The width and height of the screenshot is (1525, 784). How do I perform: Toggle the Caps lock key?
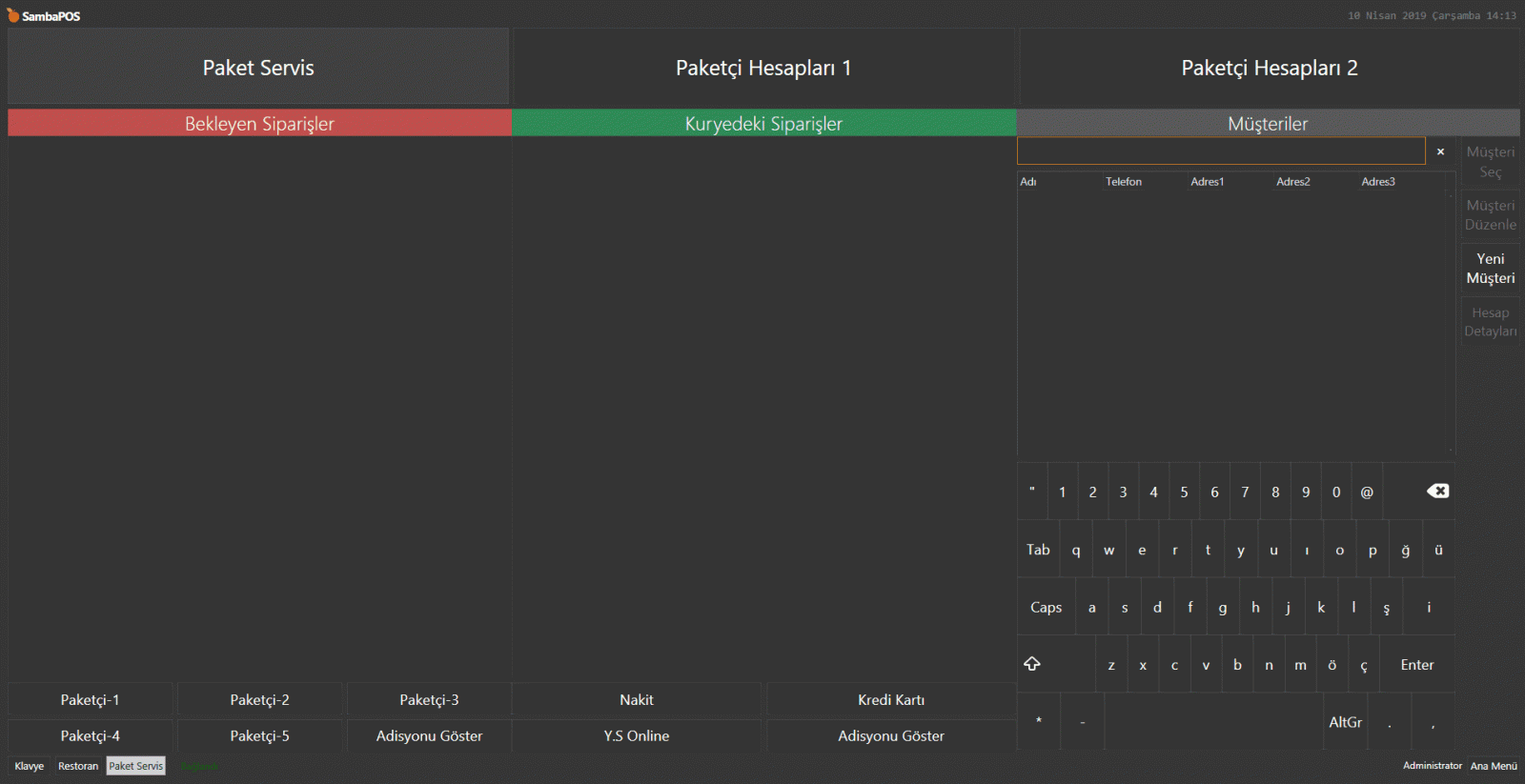click(1046, 607)
